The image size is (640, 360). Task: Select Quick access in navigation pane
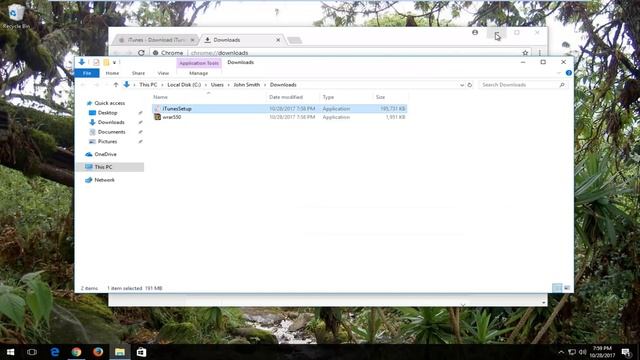pyautogui.click(x=109, y=103)
